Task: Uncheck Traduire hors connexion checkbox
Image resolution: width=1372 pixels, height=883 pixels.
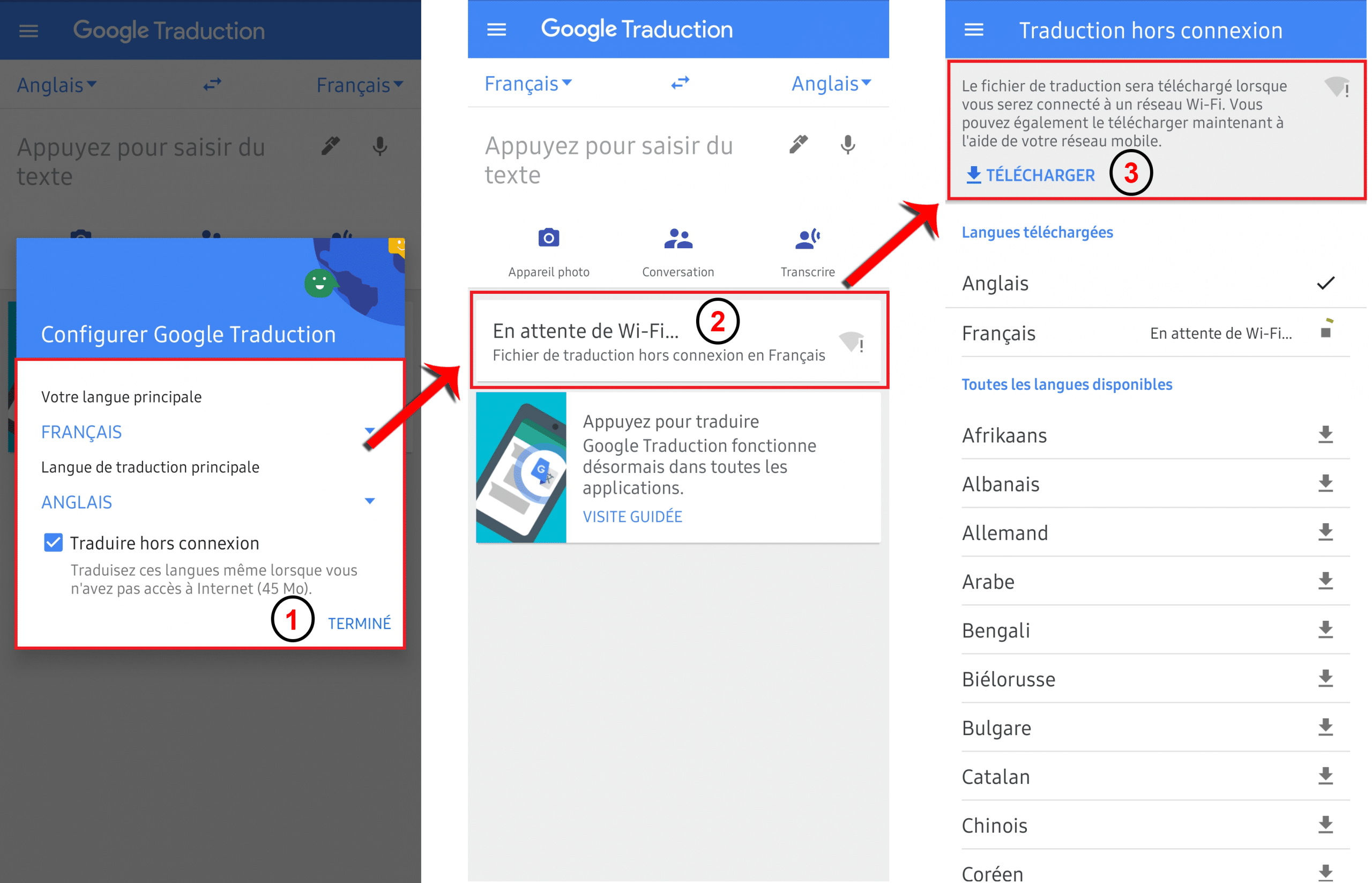Action: pos(53,543)
